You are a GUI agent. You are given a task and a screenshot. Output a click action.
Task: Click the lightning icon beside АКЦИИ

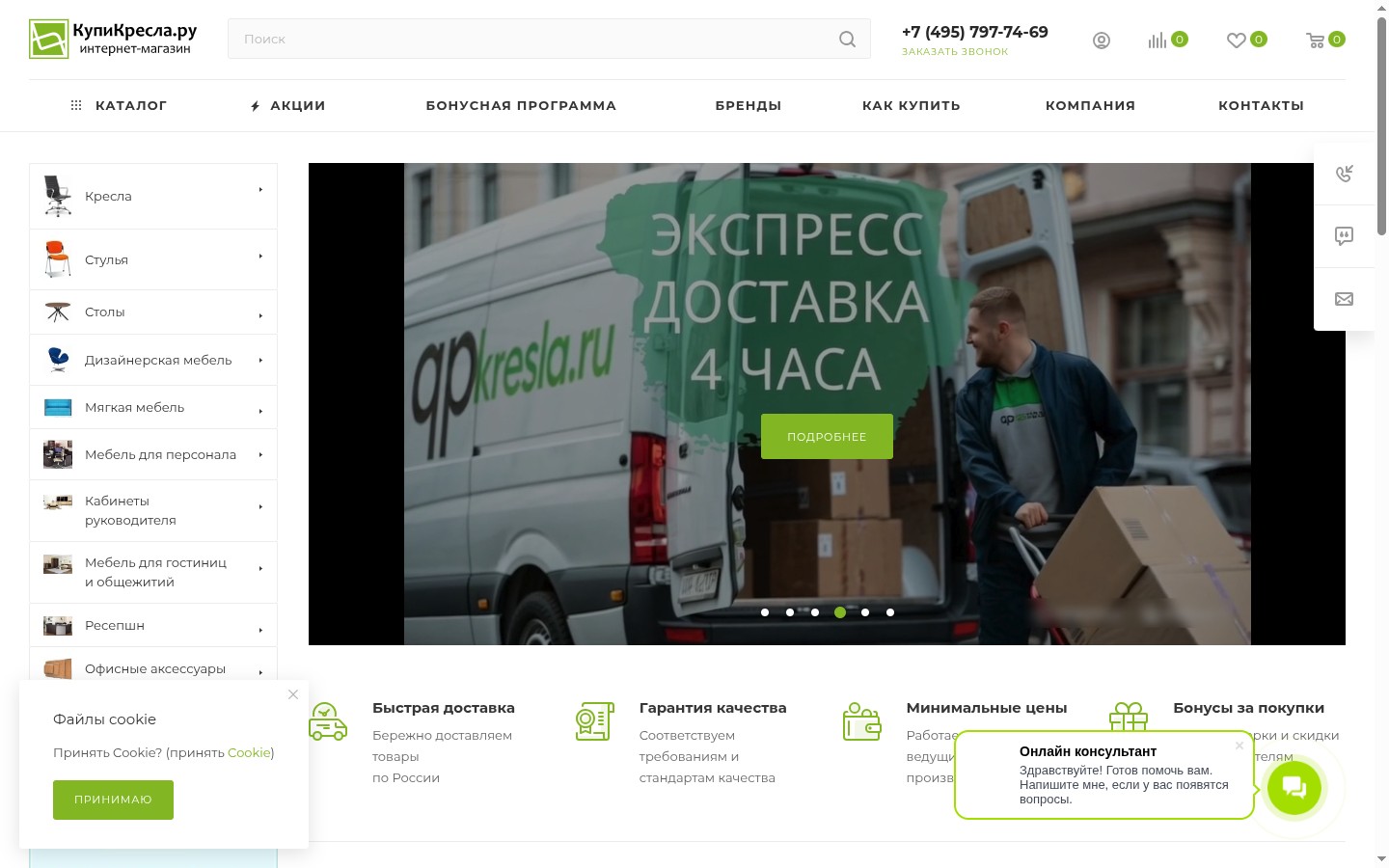[255, 106]
